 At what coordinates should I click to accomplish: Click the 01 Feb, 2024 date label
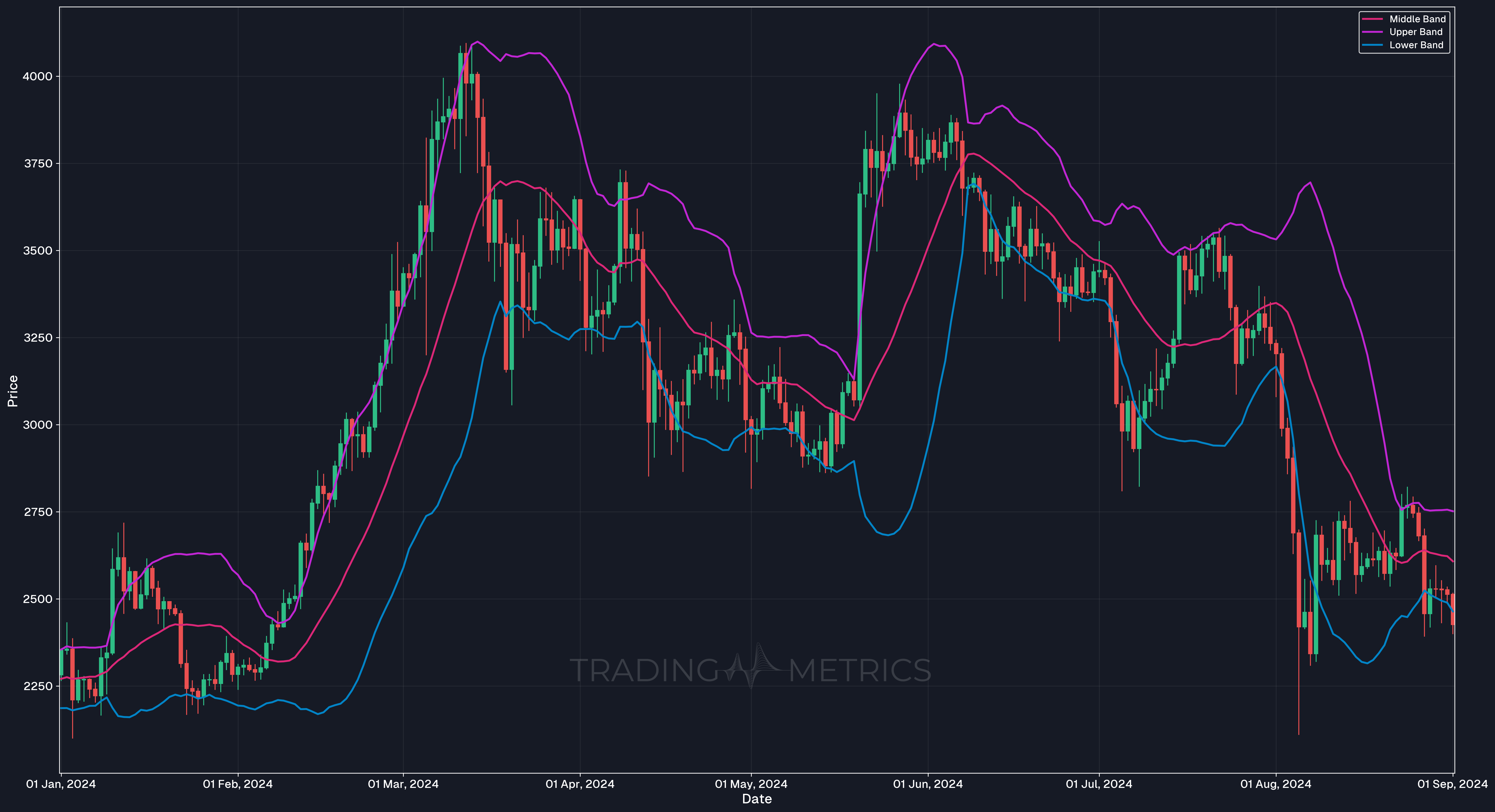click(x=238, y=784)
